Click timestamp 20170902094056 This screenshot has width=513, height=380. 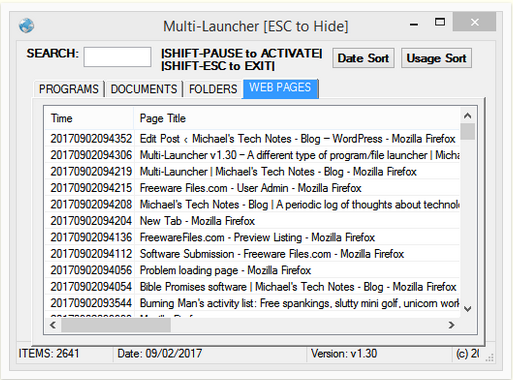(x=91, y=270)
